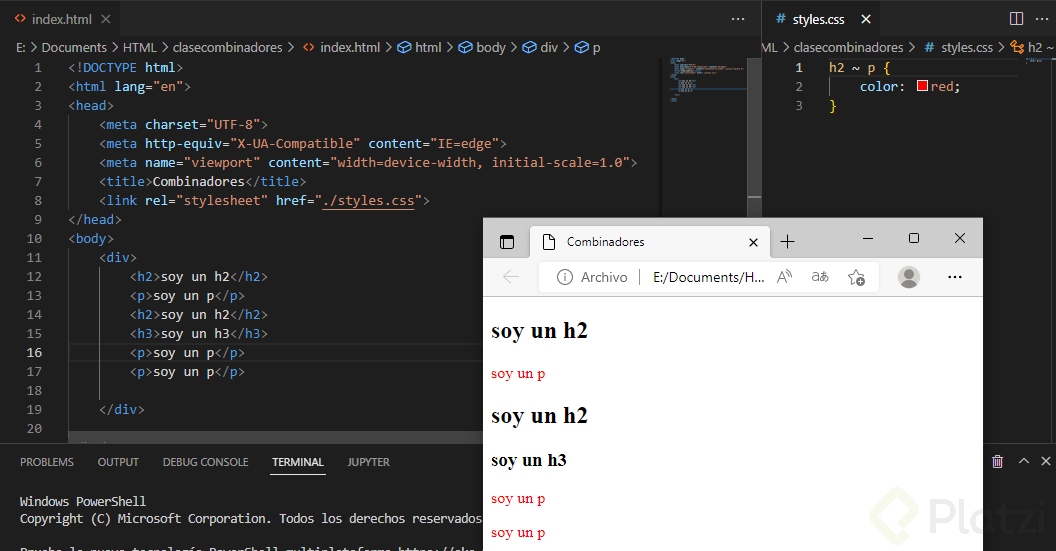Follow the ./styles.css href link

click(368, 201)
